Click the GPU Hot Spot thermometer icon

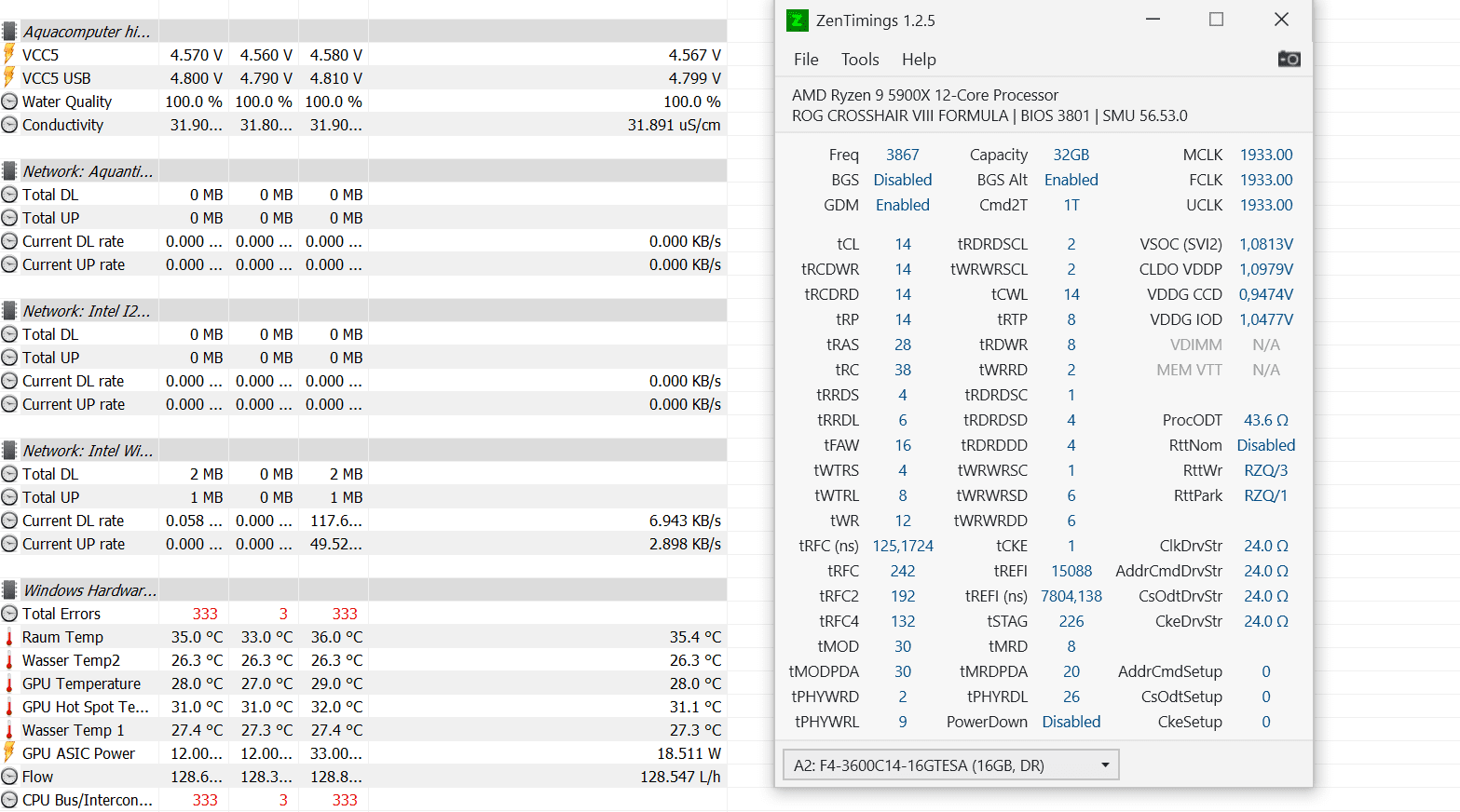tap(9, 707)
